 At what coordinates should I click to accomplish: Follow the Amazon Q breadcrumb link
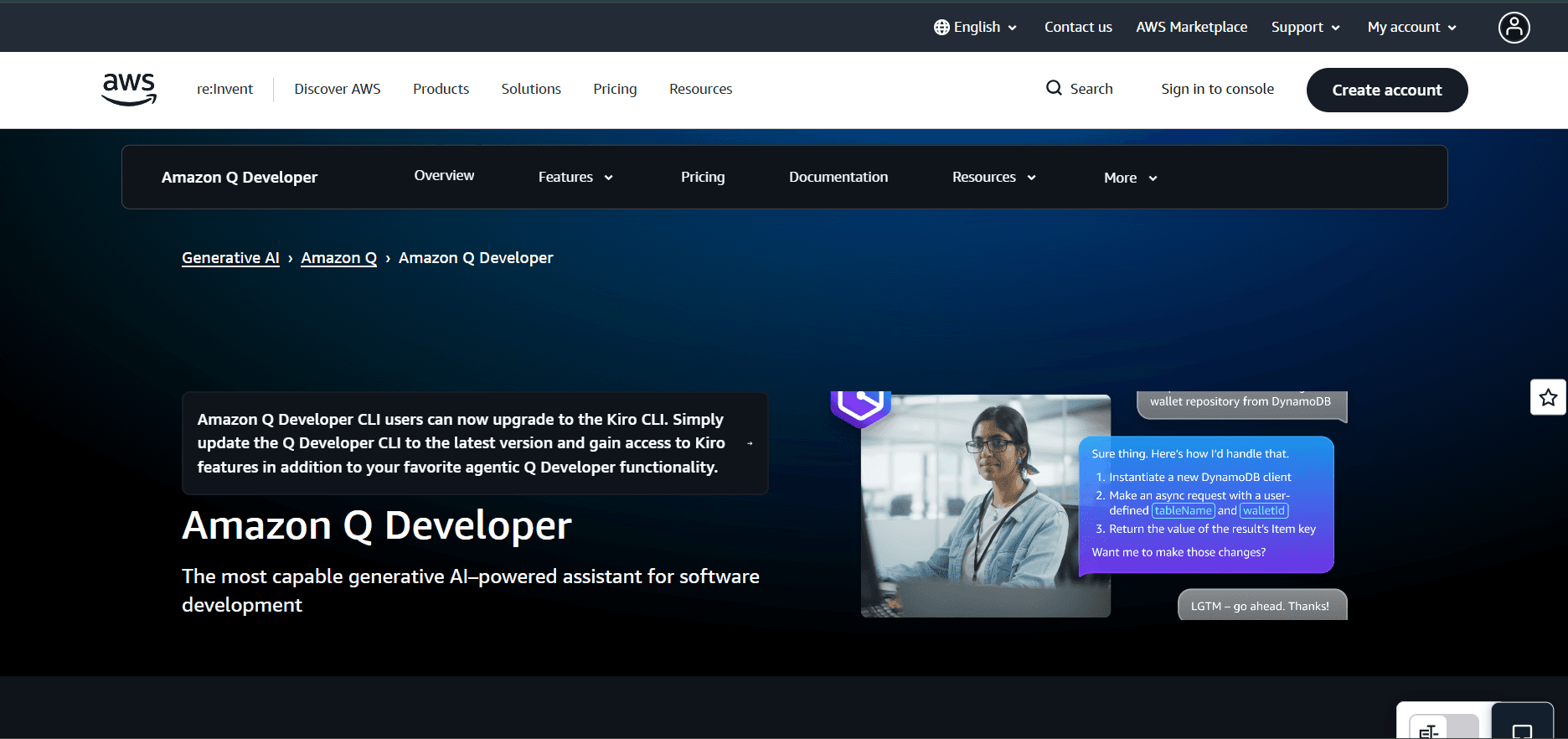(338, 258)
